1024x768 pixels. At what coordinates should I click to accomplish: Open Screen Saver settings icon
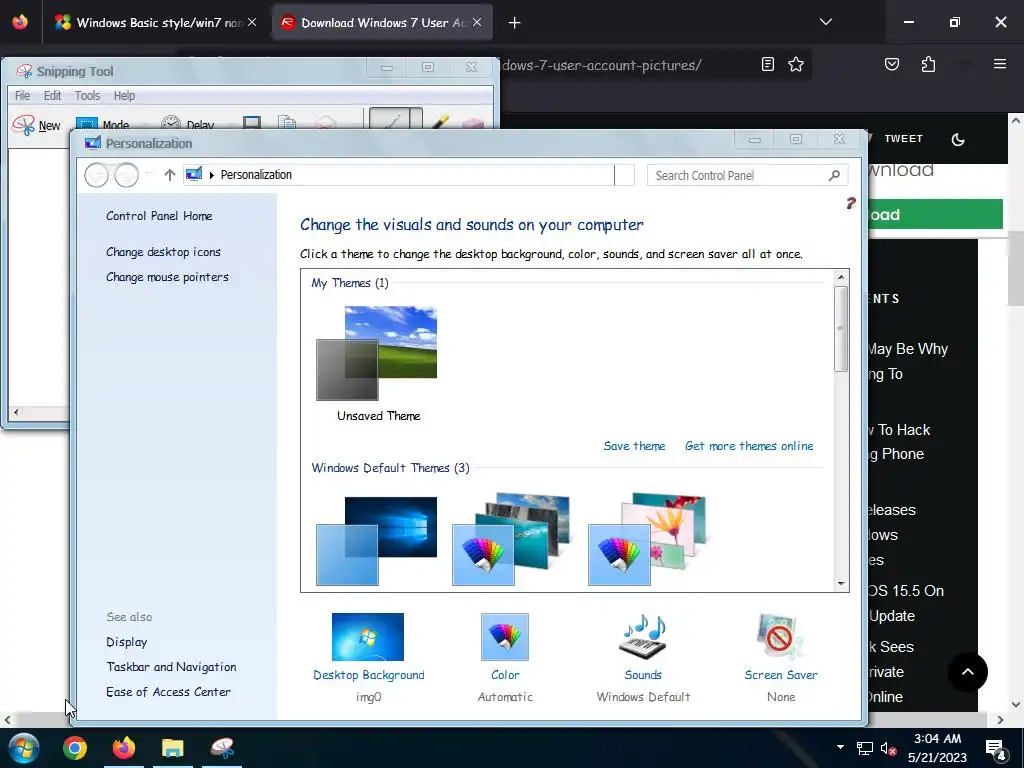(x=780, y=637)
